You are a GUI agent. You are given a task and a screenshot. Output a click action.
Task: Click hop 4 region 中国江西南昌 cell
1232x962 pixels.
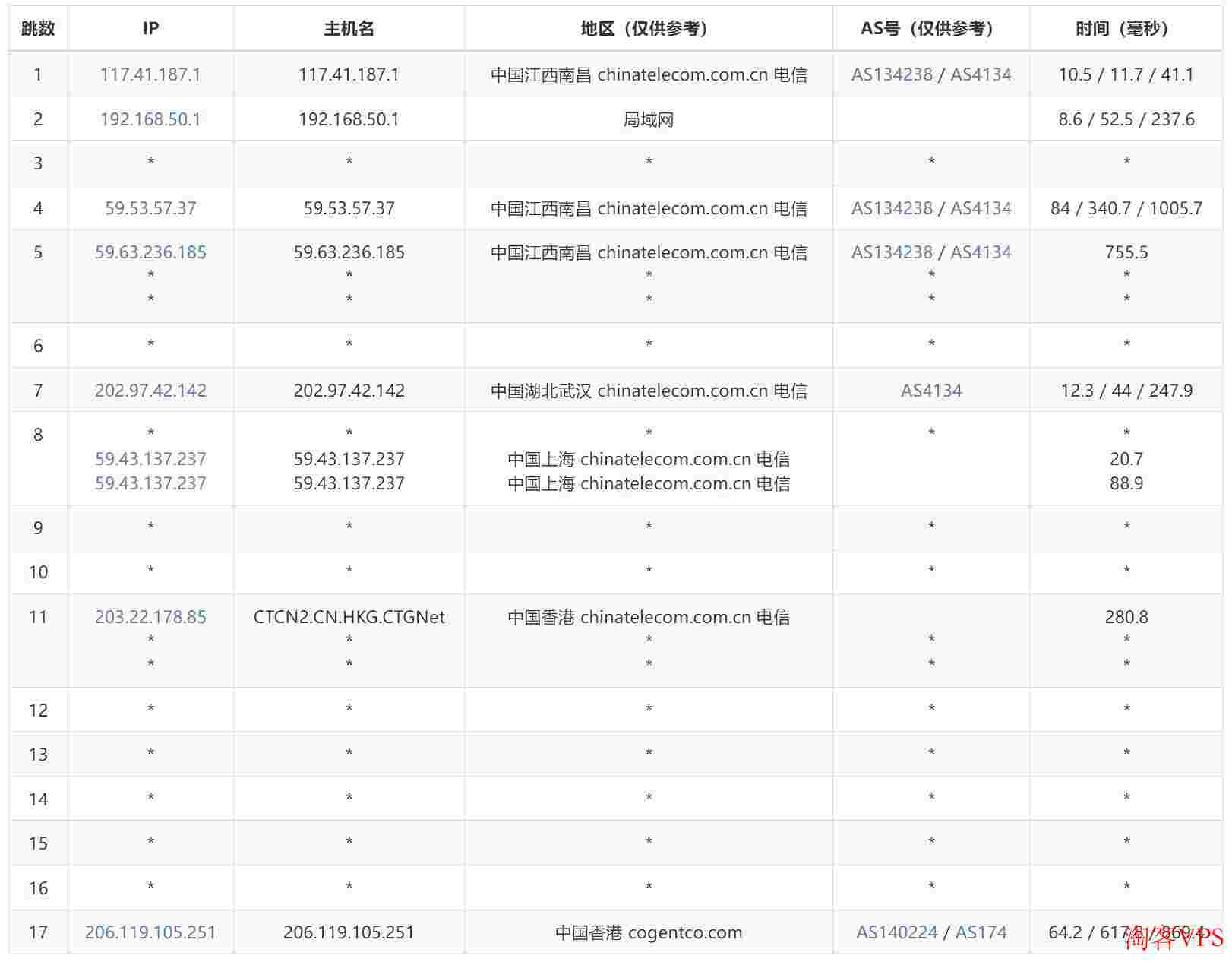click(x=648, y=208)
